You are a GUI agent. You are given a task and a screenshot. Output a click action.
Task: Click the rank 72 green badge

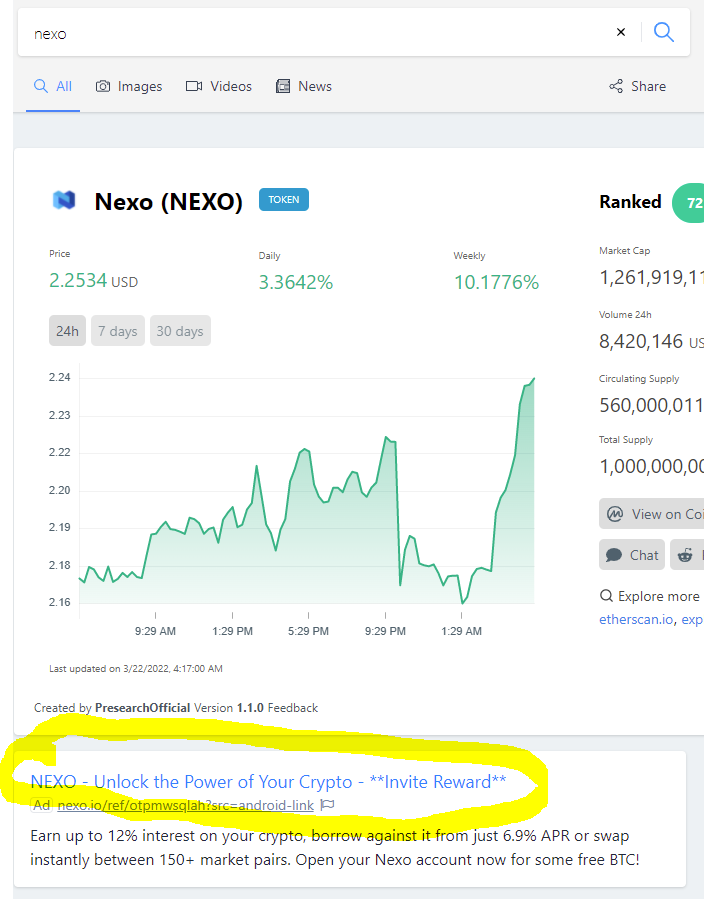point(690,203)
